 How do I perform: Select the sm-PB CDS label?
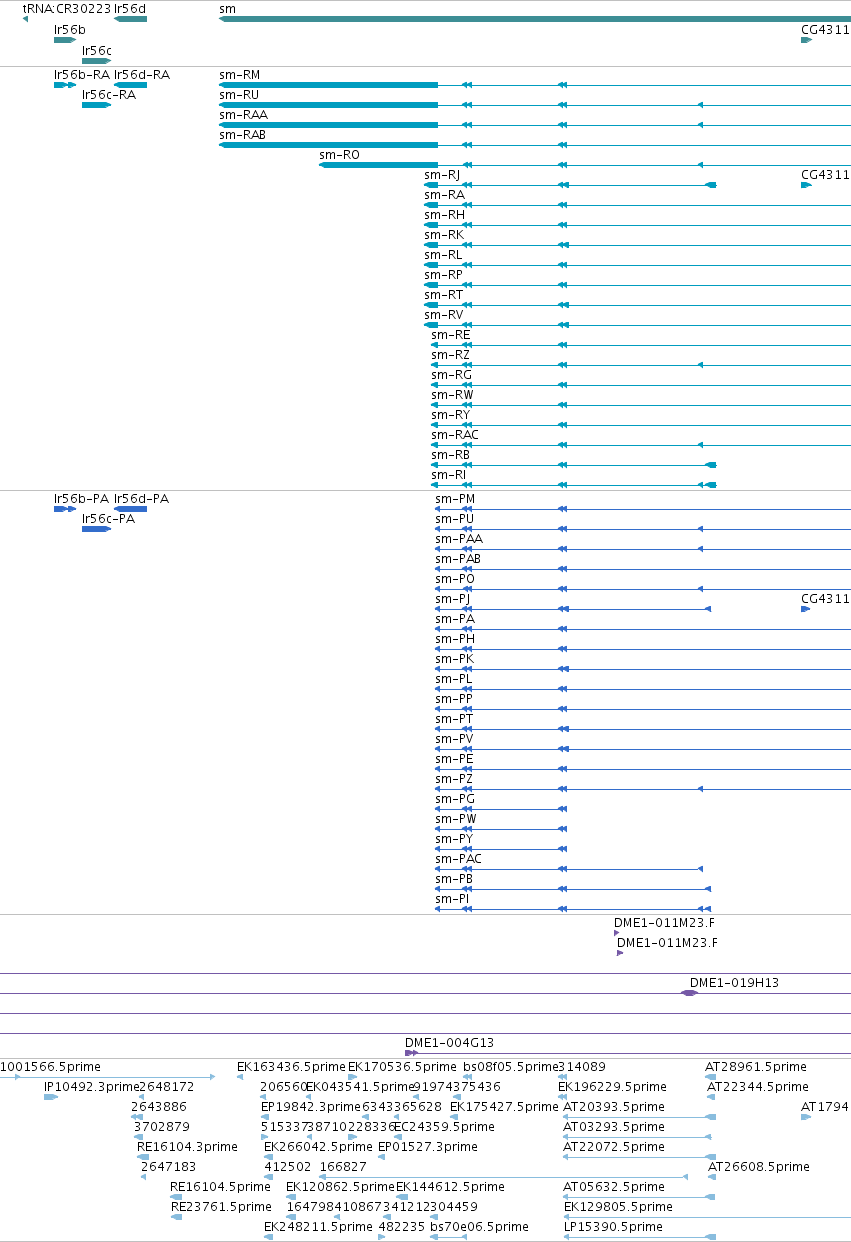(x=454, y=878)
